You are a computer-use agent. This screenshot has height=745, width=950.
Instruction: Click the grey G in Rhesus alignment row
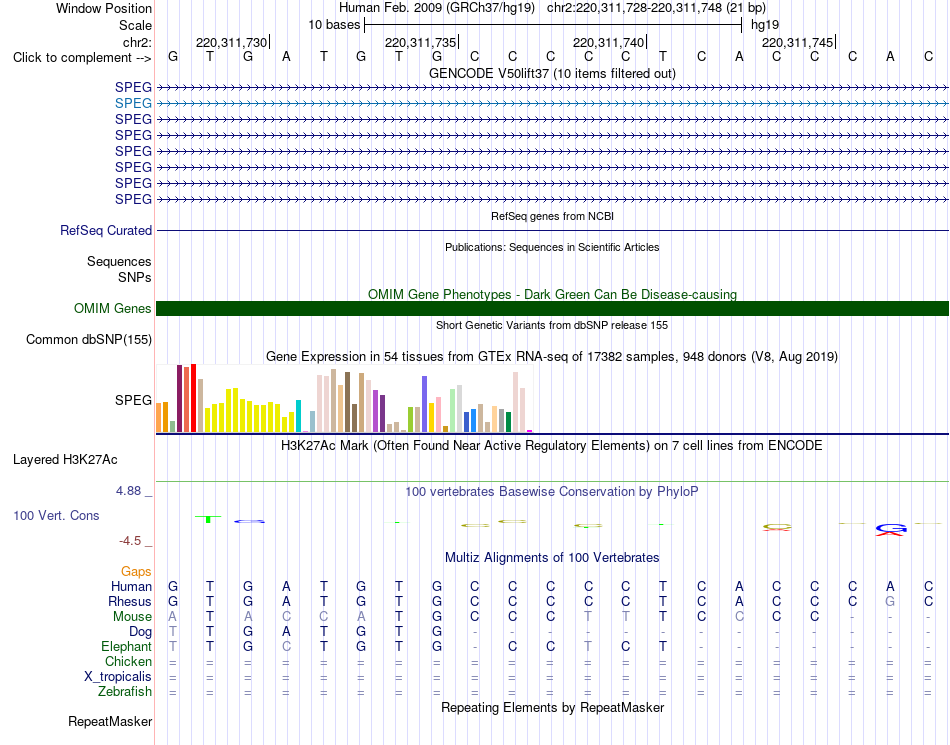pos(889,601)
